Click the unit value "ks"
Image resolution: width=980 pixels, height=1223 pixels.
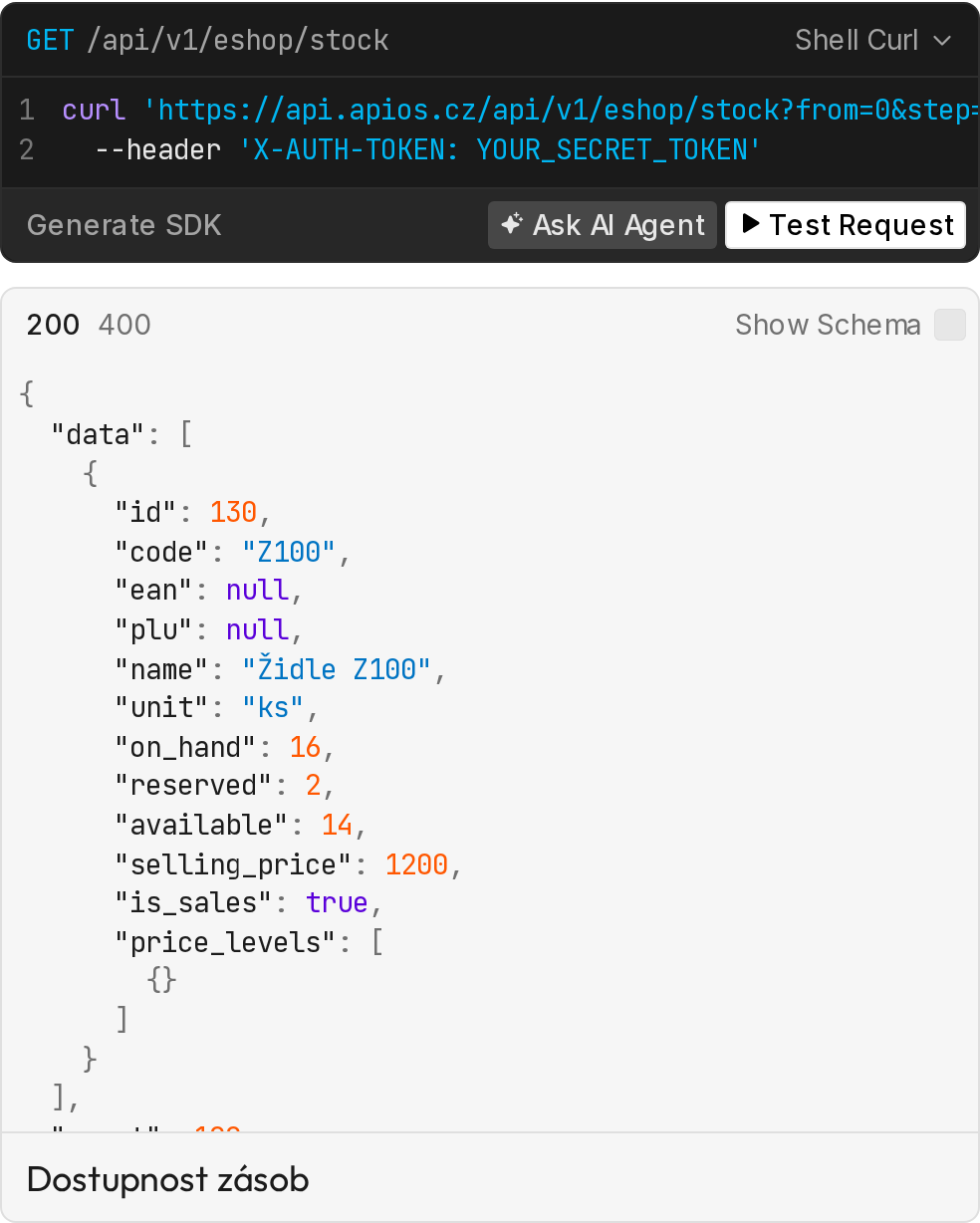click(273, 708)
